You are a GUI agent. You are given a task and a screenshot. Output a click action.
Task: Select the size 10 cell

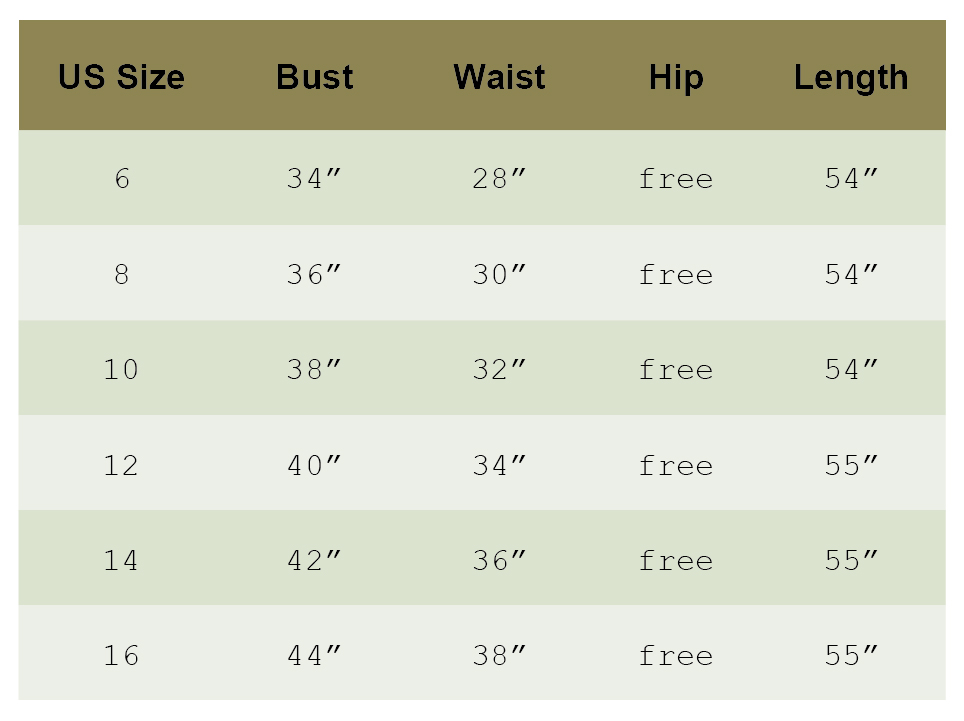click(x=121, y=370)
